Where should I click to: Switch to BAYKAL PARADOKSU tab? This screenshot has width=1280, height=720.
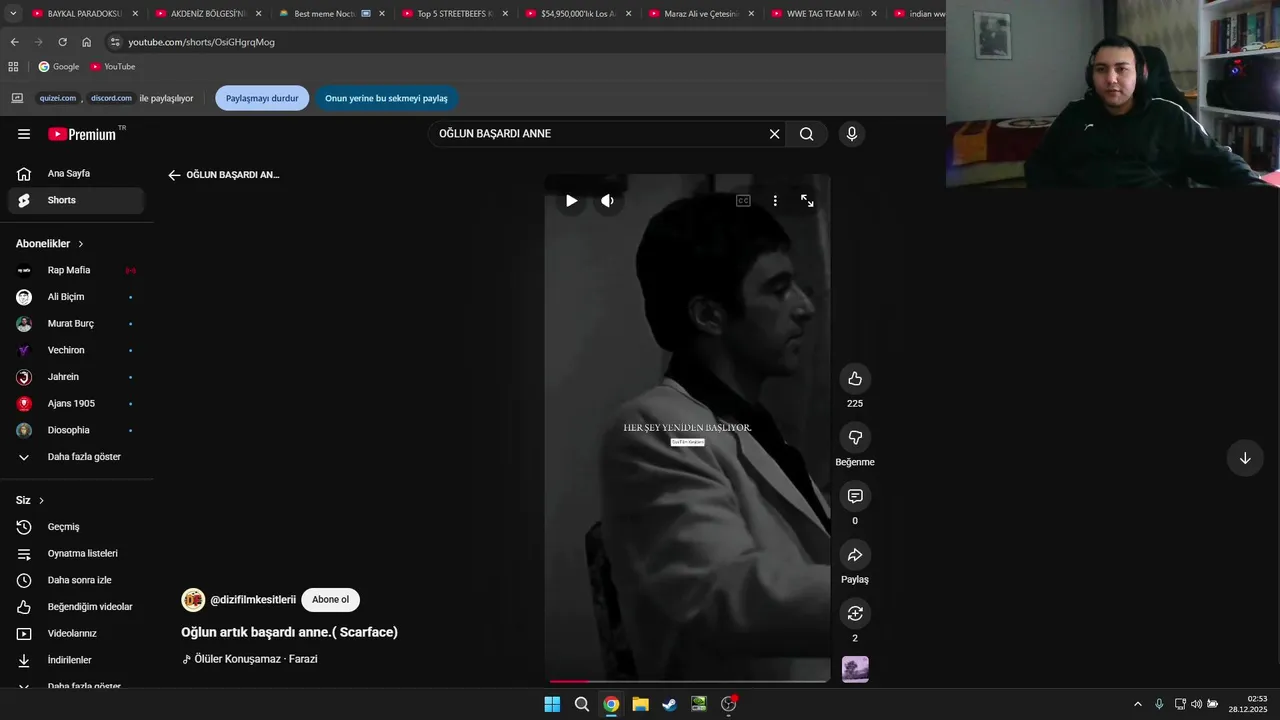(85, 14)
